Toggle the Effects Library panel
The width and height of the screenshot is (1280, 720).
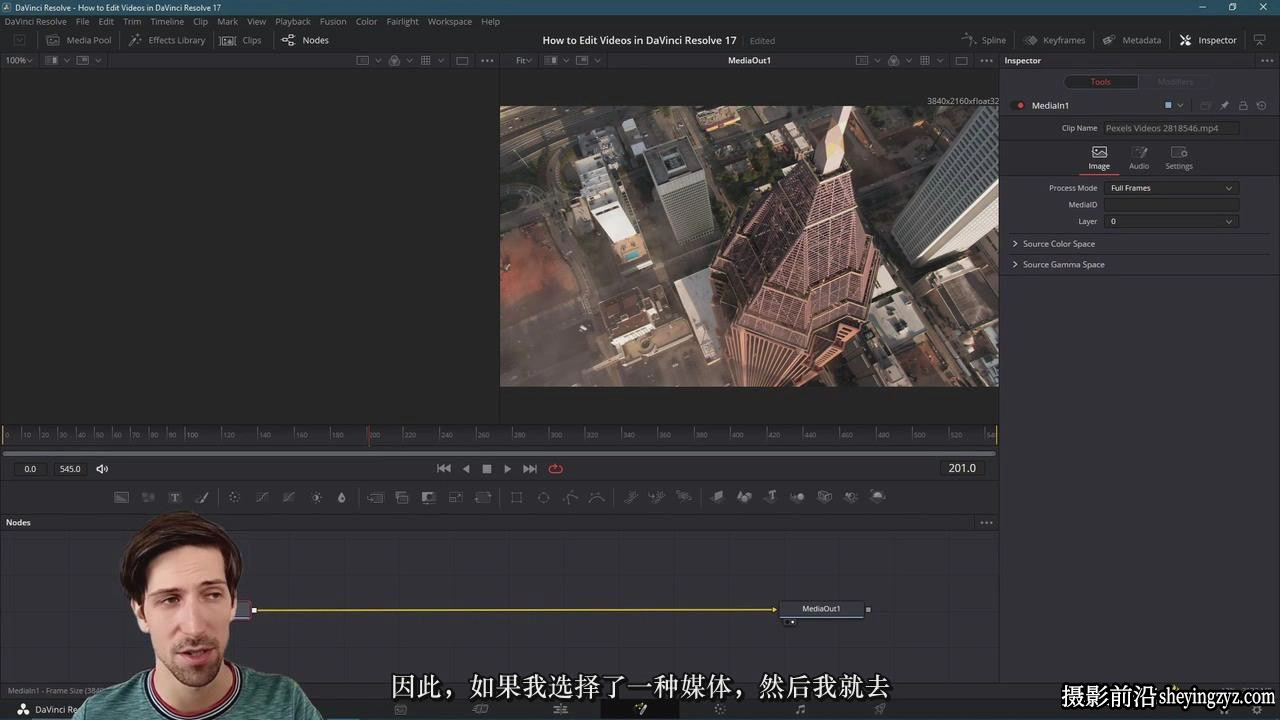pos(167,40)
